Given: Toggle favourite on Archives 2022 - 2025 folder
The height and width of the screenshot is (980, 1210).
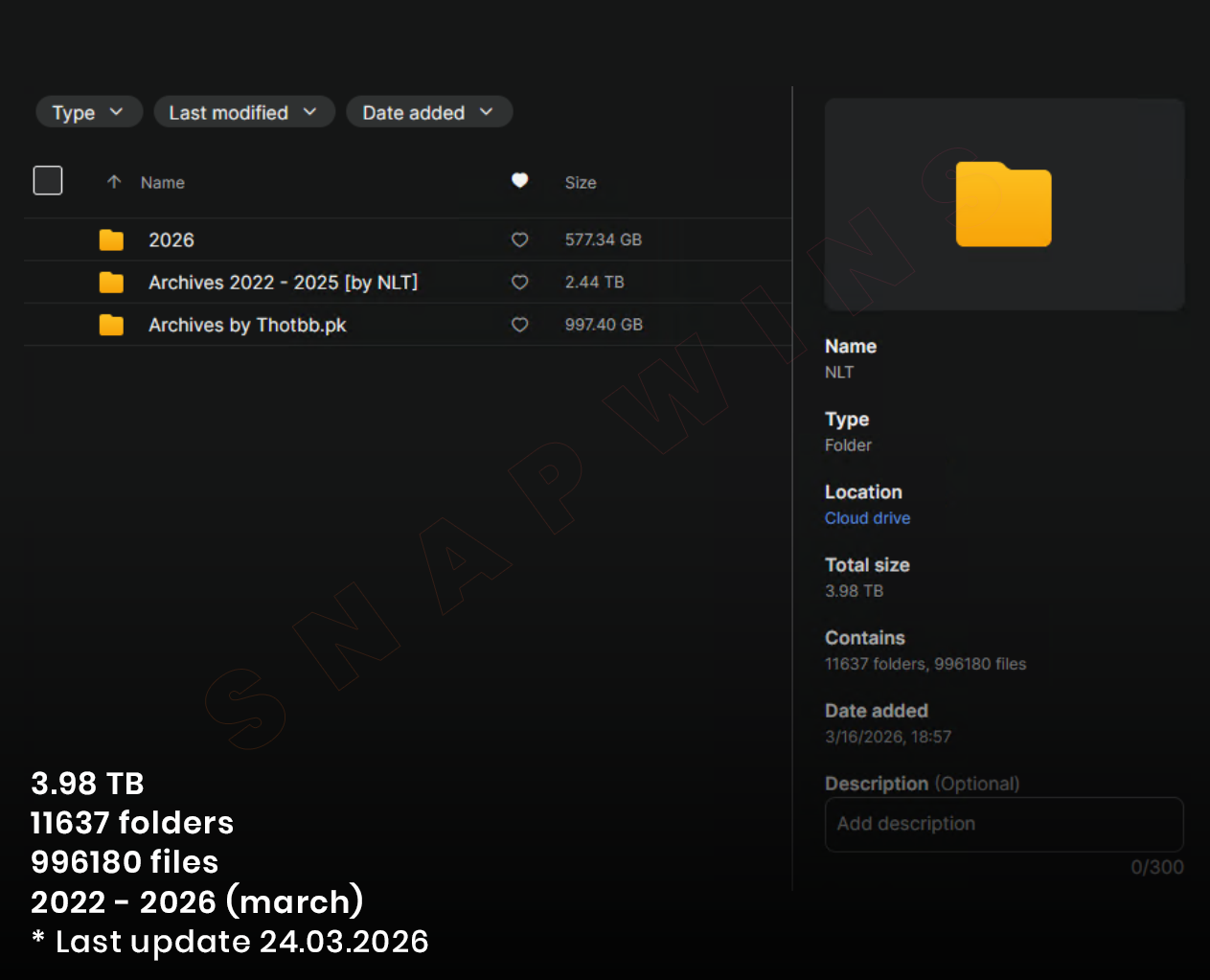Looking at the screenshot, I should point(519,283).
